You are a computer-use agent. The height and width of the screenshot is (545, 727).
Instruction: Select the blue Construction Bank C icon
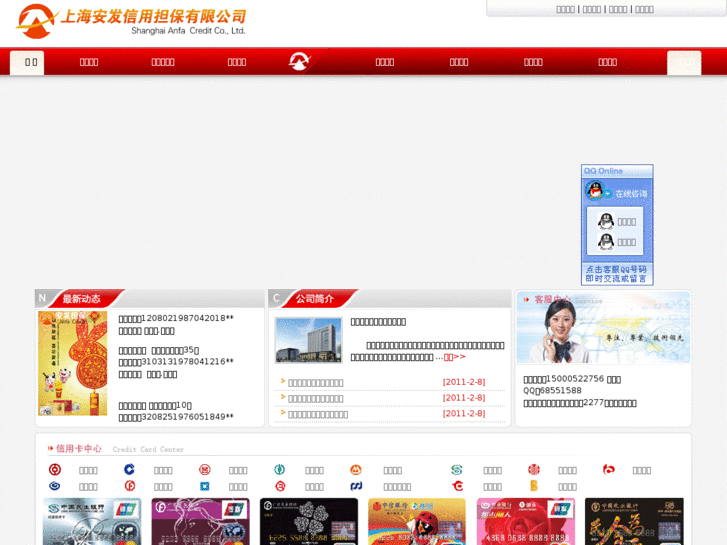pyautogui.click(x=129, y=470)
